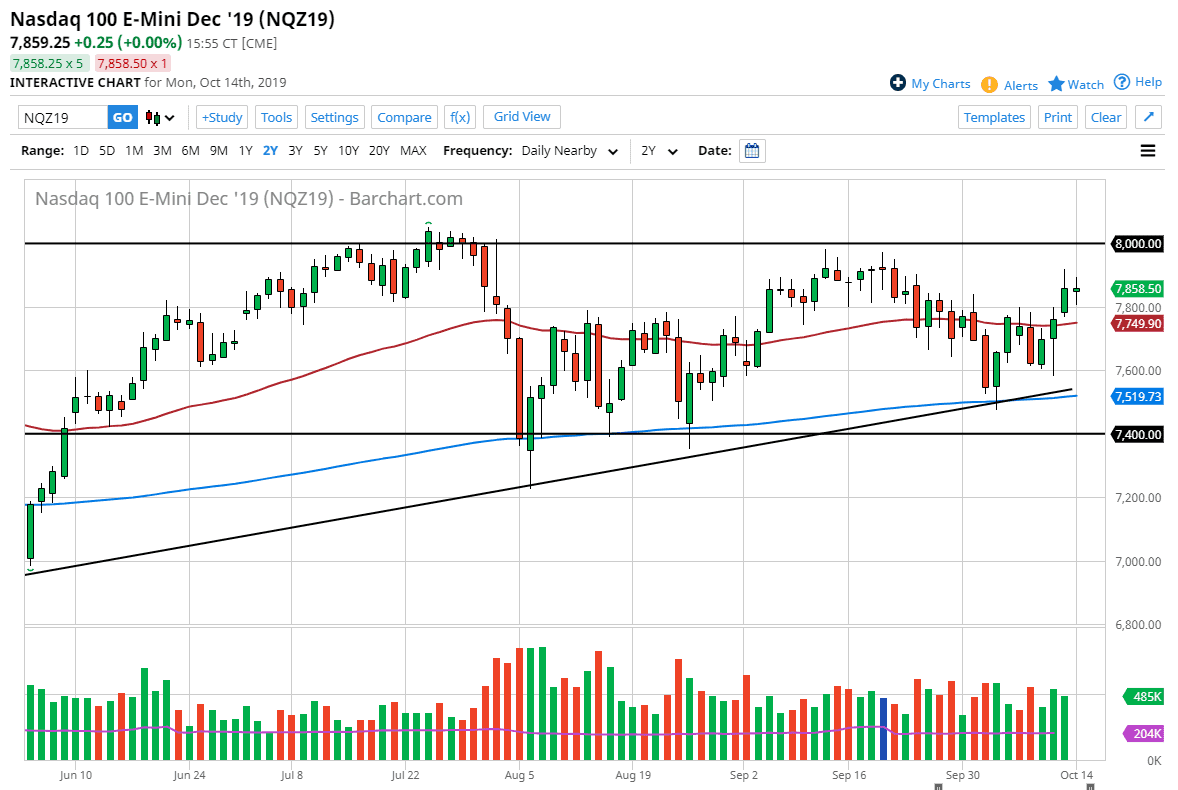Click the +Study toolbar item
Image resolution: width=1178 pixels, height=790 pixels.
(221, 117)
